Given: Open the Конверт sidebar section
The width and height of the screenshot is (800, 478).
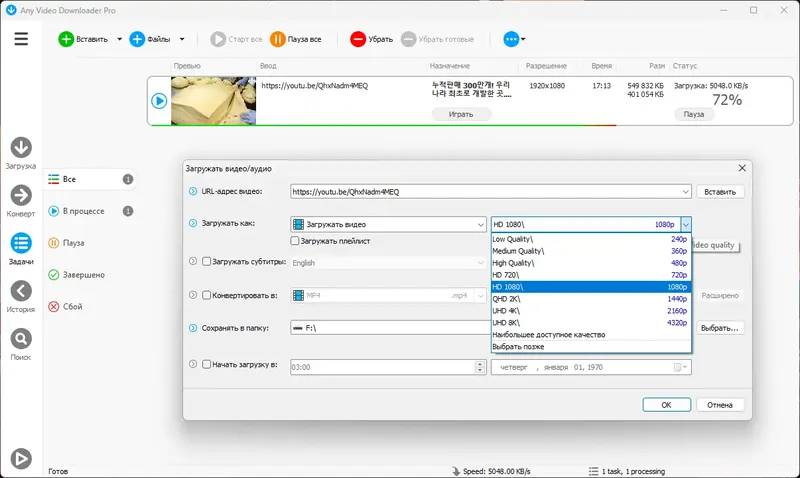Looking at the screenshot, I should click(21, 201).
